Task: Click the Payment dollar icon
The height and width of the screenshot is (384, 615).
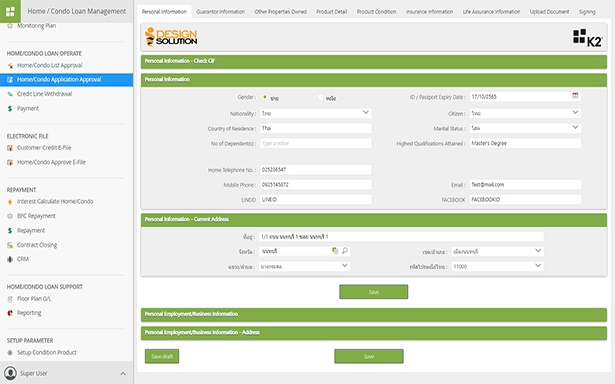Action: click(x=10, y=109)
